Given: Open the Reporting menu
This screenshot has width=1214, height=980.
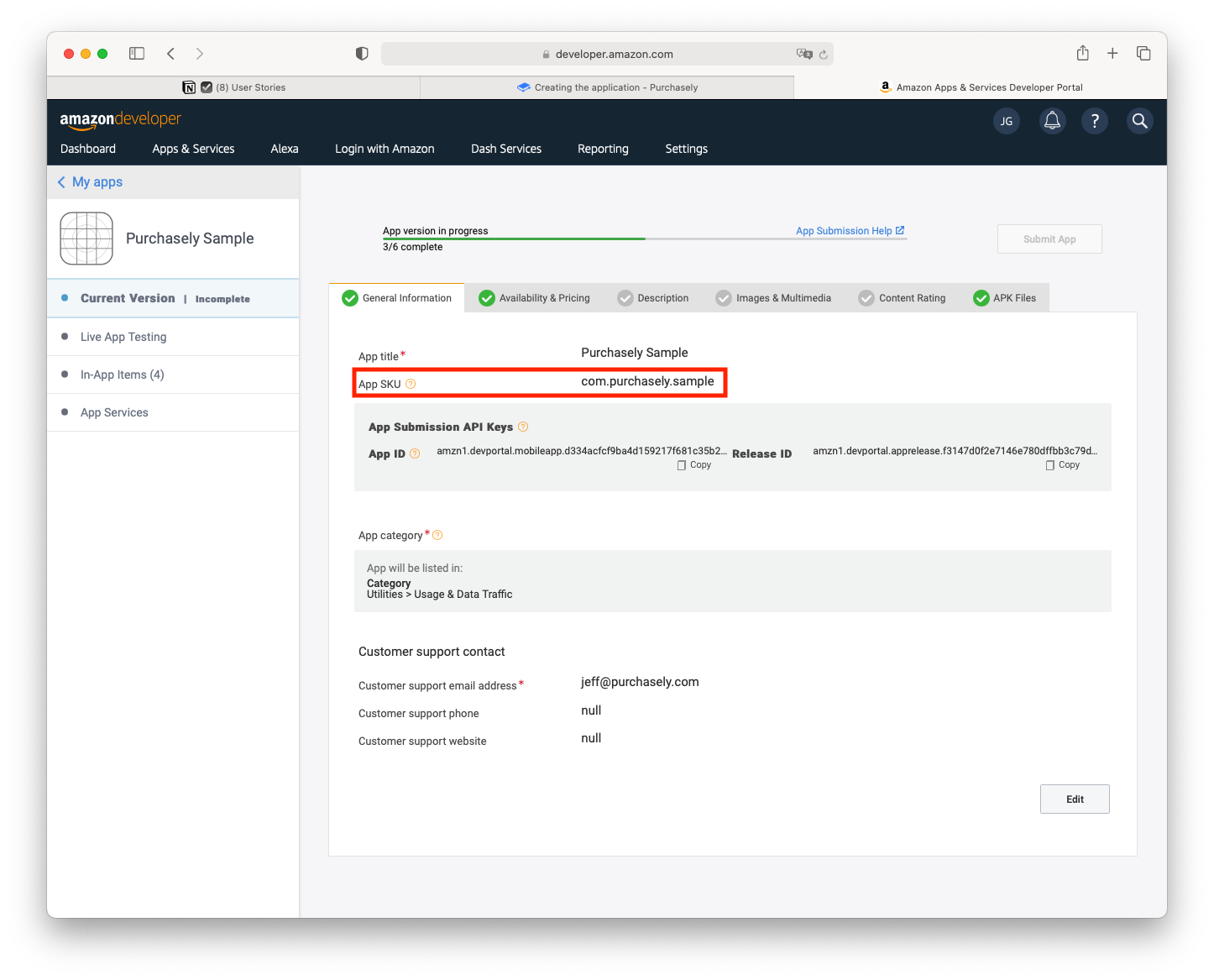Looking at the screenshot, I should click(x=603, y=149).
